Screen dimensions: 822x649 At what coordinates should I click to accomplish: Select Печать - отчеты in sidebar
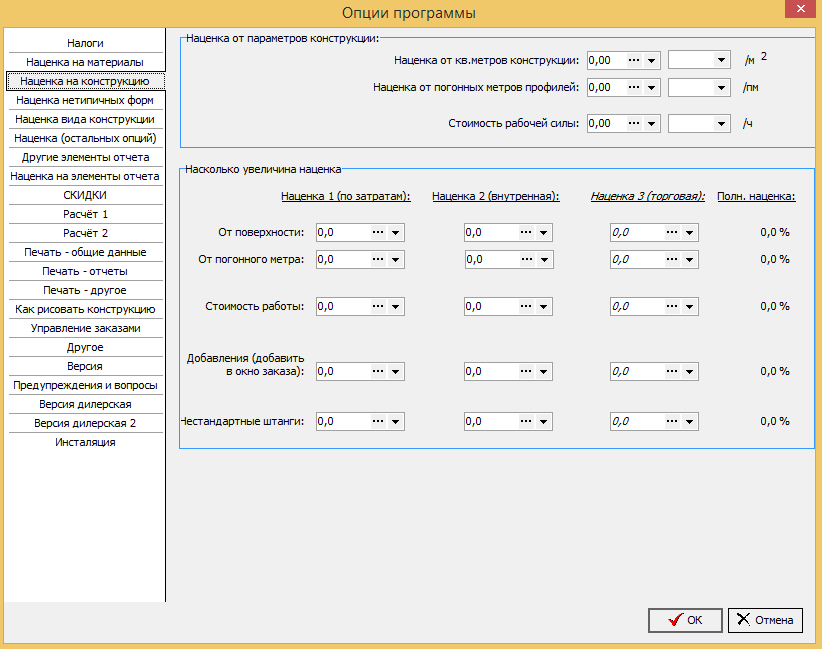tap(85, 271)
